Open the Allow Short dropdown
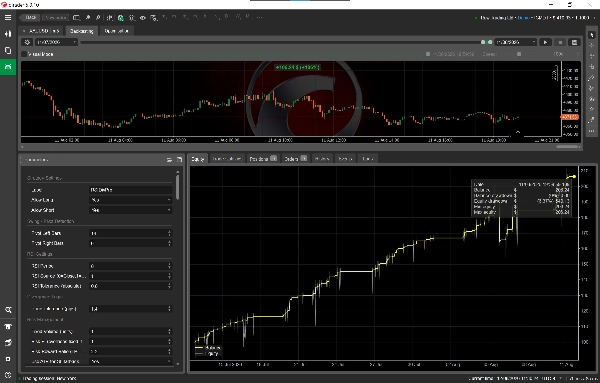The height and width of the screenshot is (383, 600). pos(130,210)
